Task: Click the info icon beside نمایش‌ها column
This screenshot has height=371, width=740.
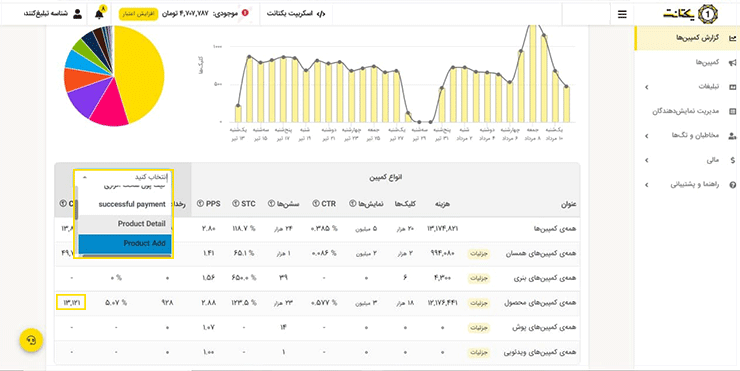Action: (x=352, y=204)
